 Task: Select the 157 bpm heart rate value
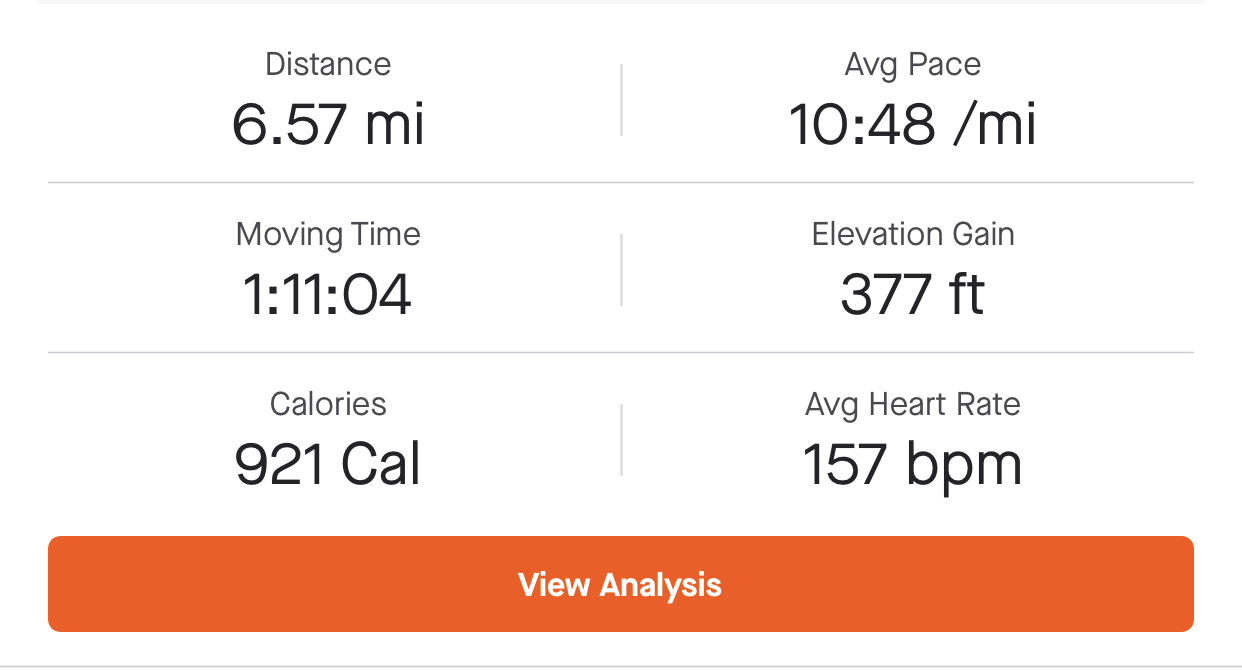coord(913,466)
